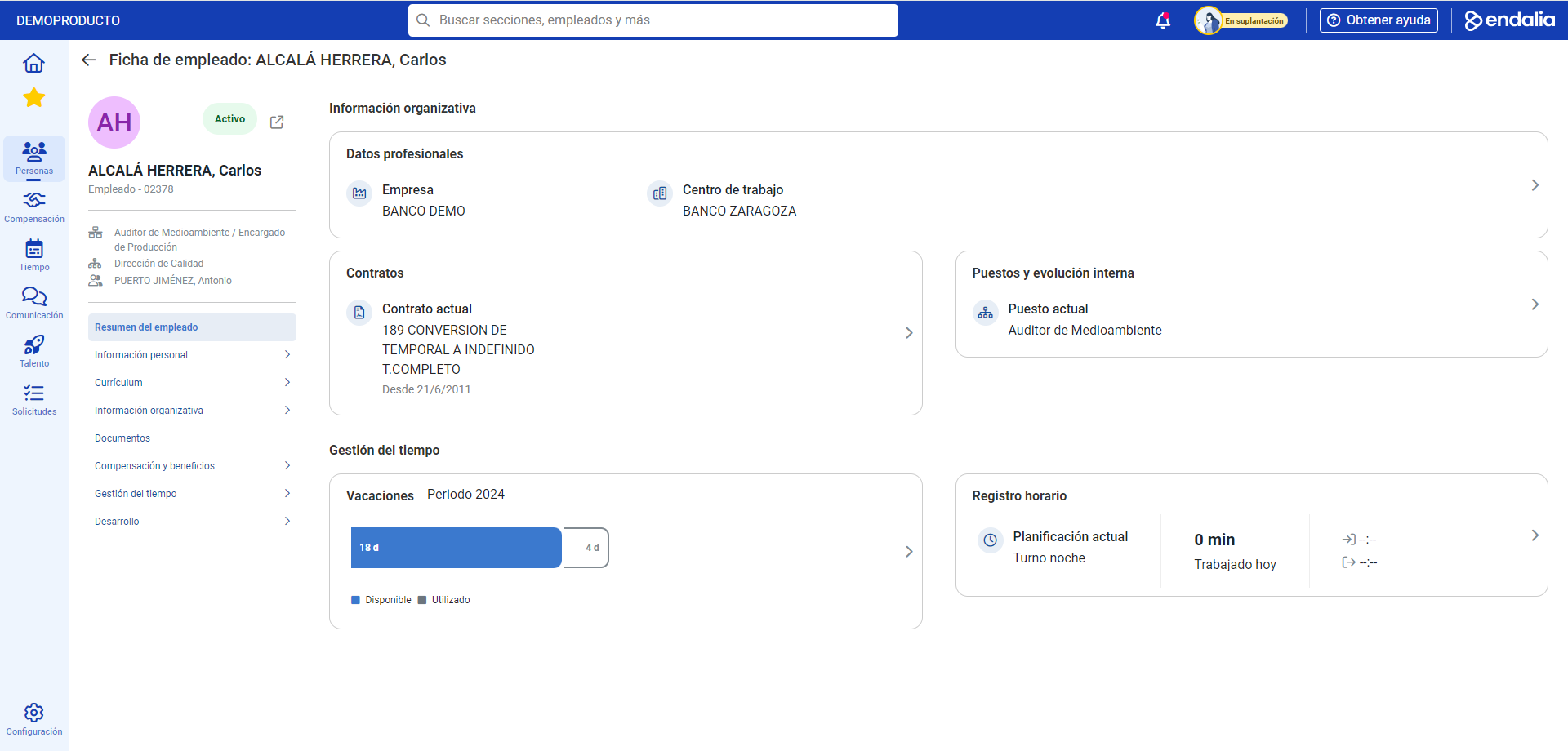Open employee card in new window icon
The image size is (1568, 751).
click(277, 122)
